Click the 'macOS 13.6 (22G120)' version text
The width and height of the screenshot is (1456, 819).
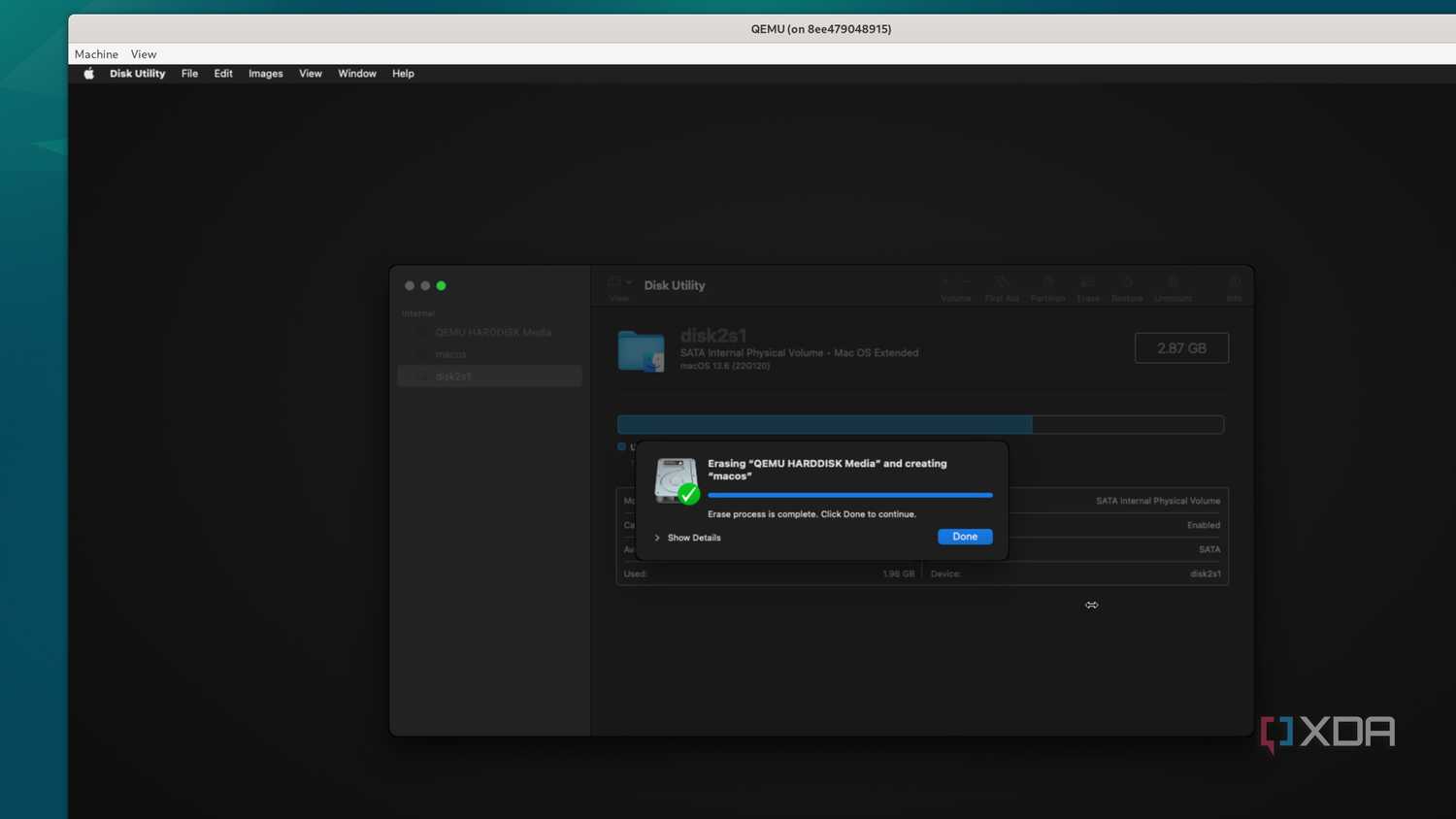(x=725, y=366)
